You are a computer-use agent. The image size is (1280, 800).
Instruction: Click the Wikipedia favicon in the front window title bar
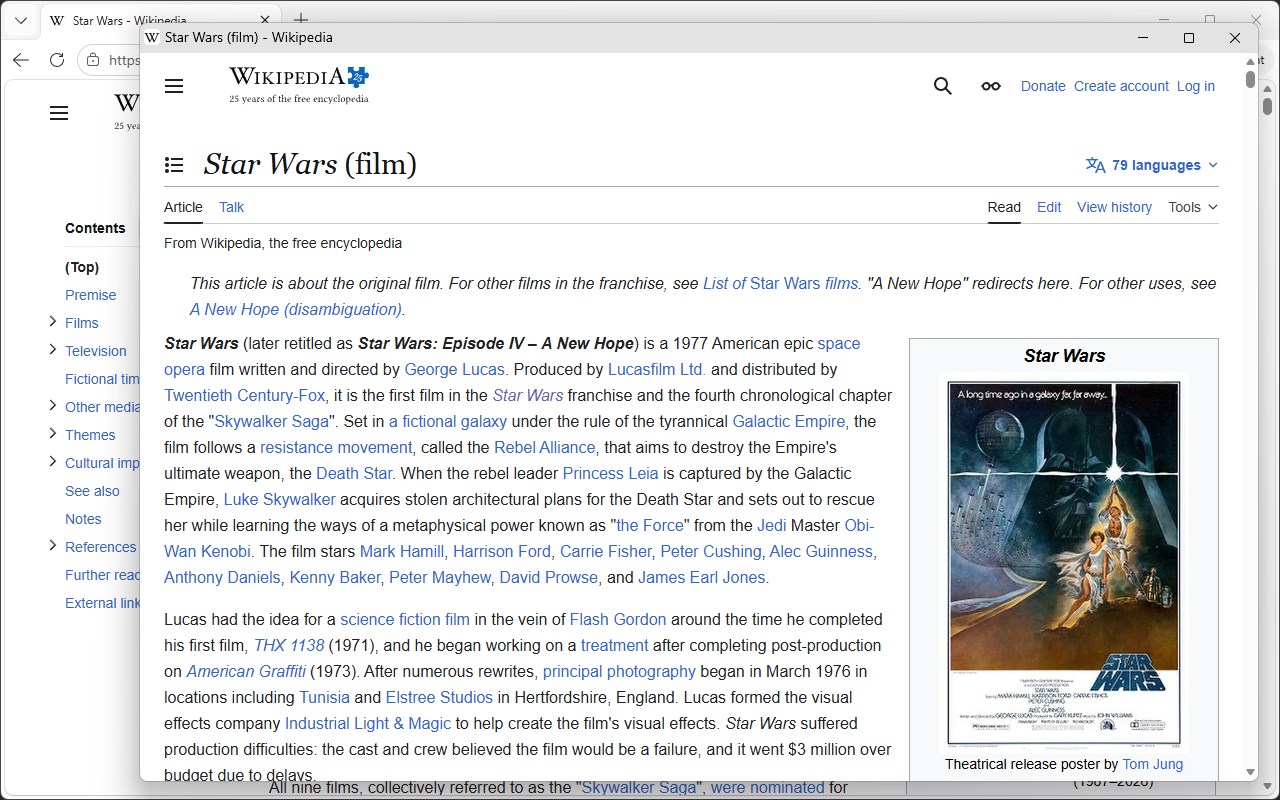(152, 38)
